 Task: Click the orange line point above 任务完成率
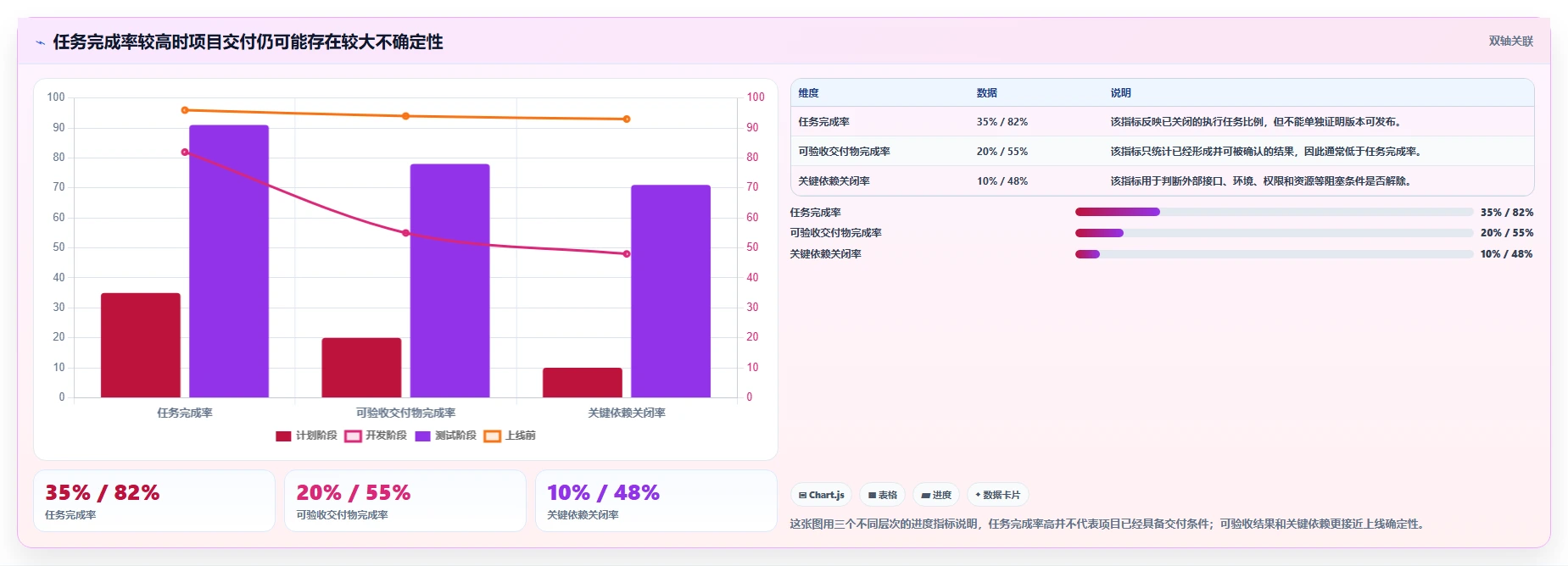point(185,110)
